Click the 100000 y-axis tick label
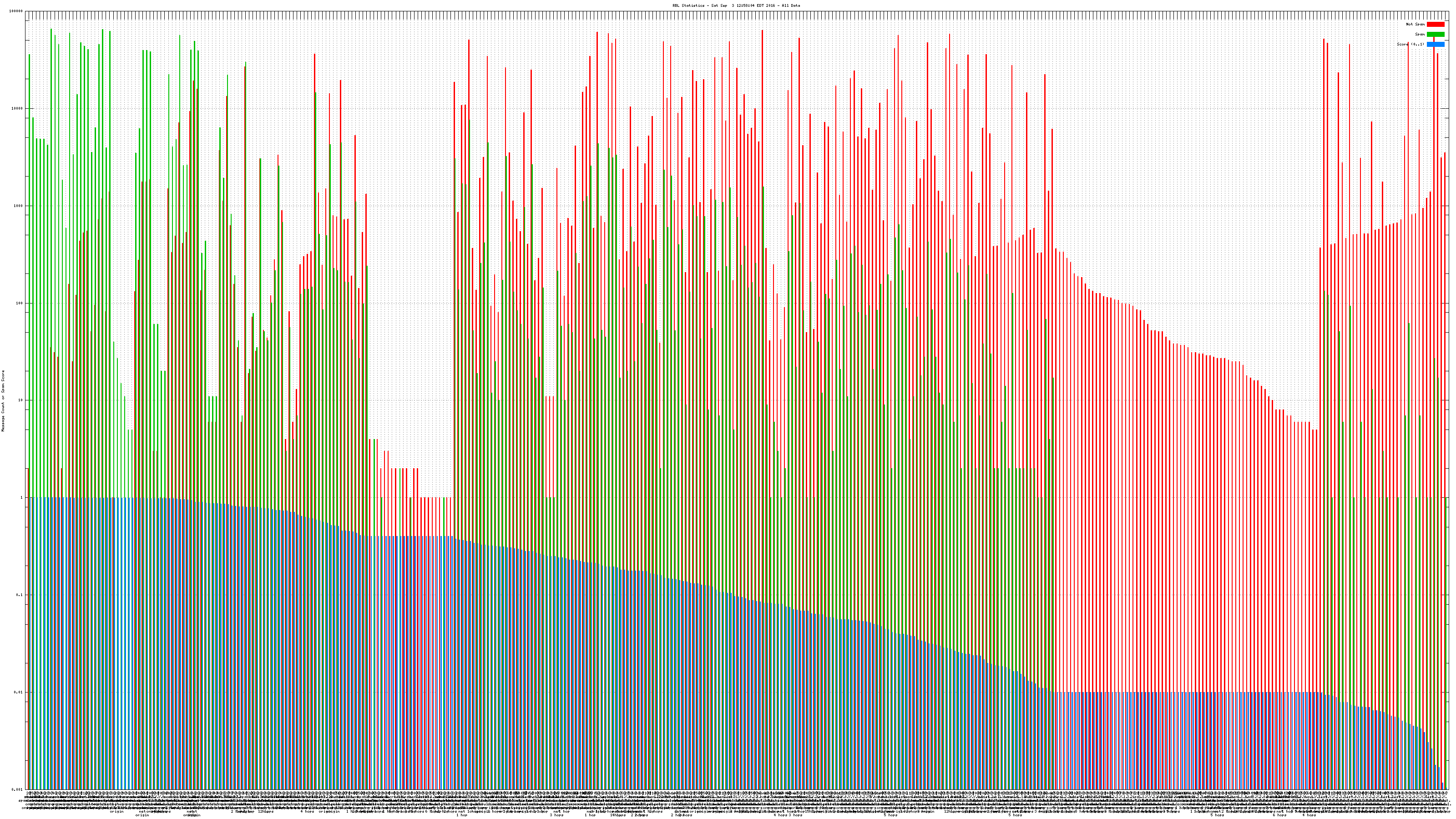This screenshot has width=1456, height=819. pyautogui.click(x=16, y=11)
